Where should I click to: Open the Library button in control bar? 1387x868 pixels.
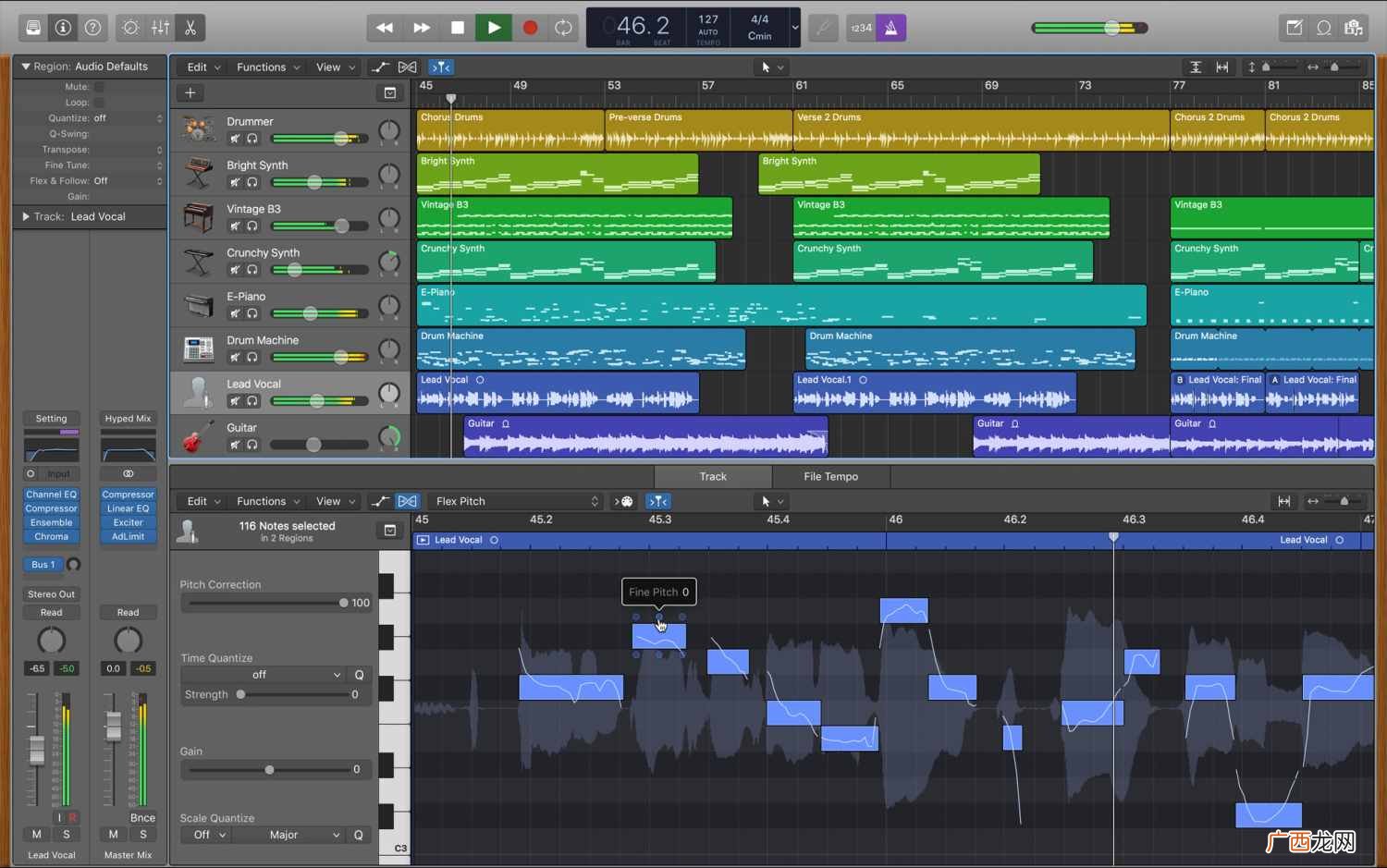33,28
